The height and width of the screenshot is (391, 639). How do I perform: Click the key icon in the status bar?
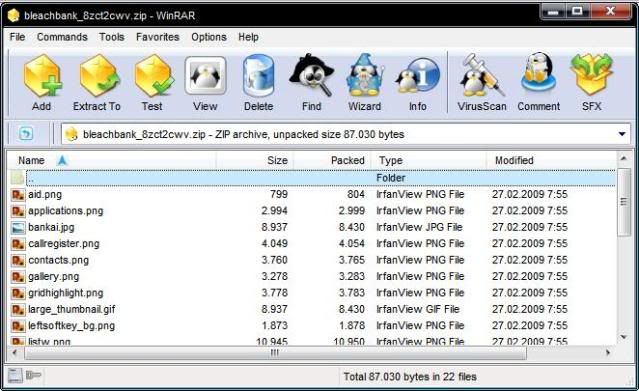click(x=33, y=375)
